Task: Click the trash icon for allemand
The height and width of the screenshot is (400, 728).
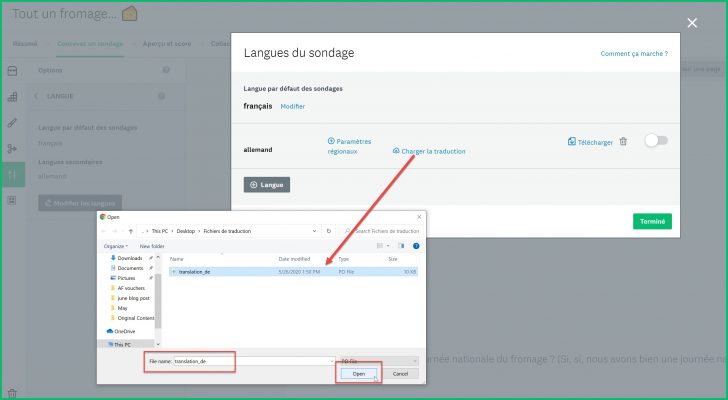Action: [x=623, y=142]
